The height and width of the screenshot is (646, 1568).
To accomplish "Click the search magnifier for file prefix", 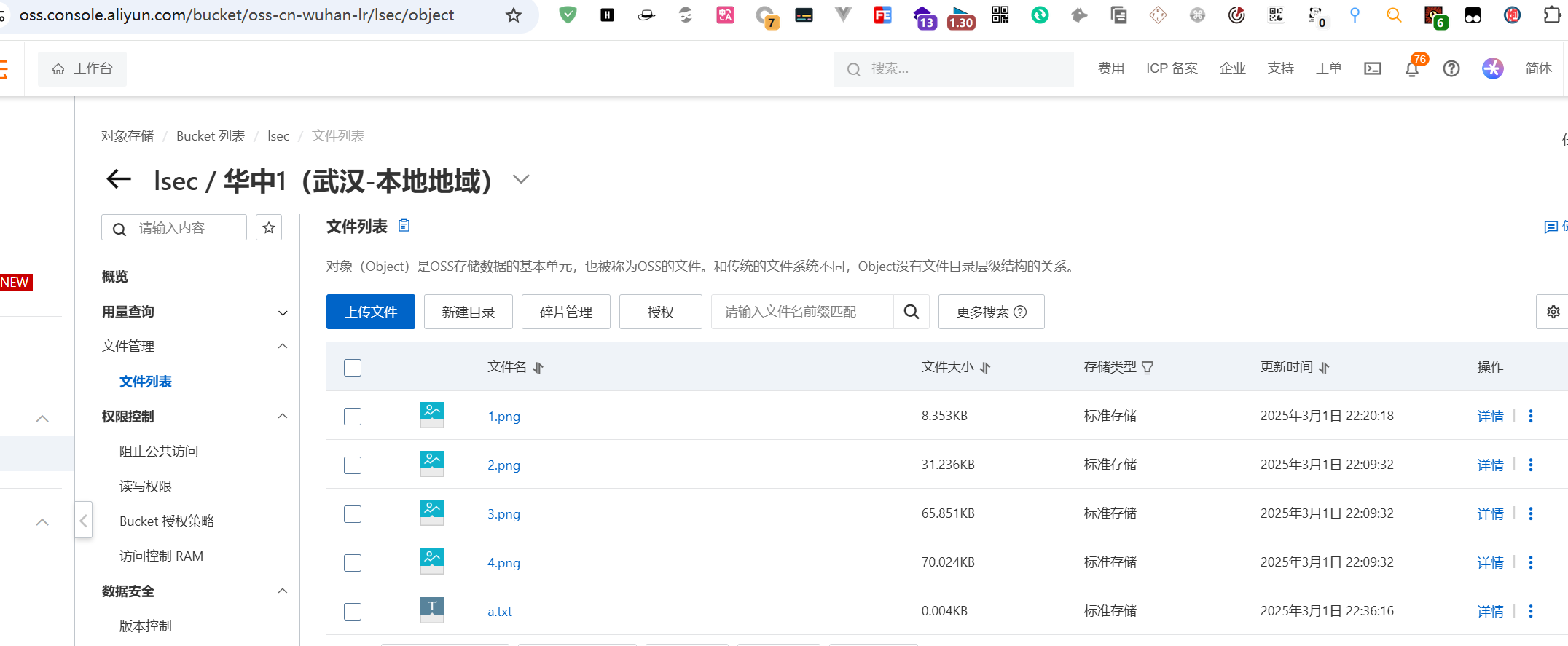I will [x=911, y=312].
